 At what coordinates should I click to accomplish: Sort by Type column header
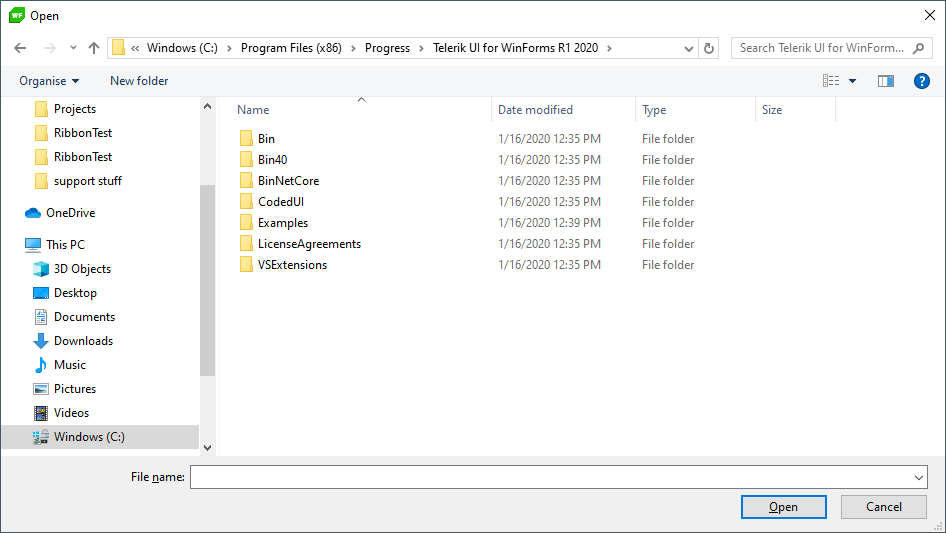(654, 110)
